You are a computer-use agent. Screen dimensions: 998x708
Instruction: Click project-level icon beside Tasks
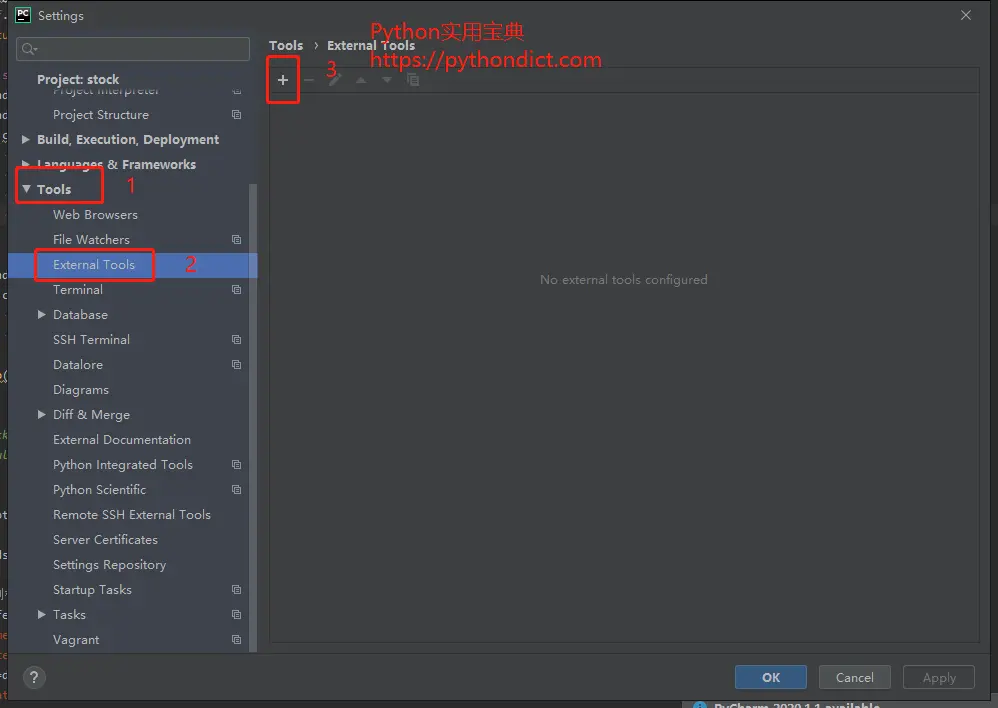[x=237, y=614]
